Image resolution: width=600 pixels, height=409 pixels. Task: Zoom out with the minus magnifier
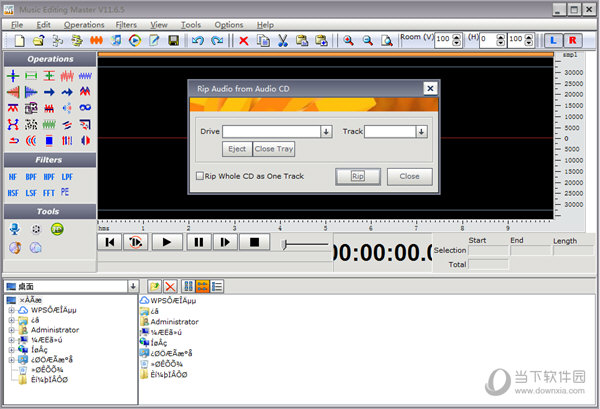click(367, 40)
